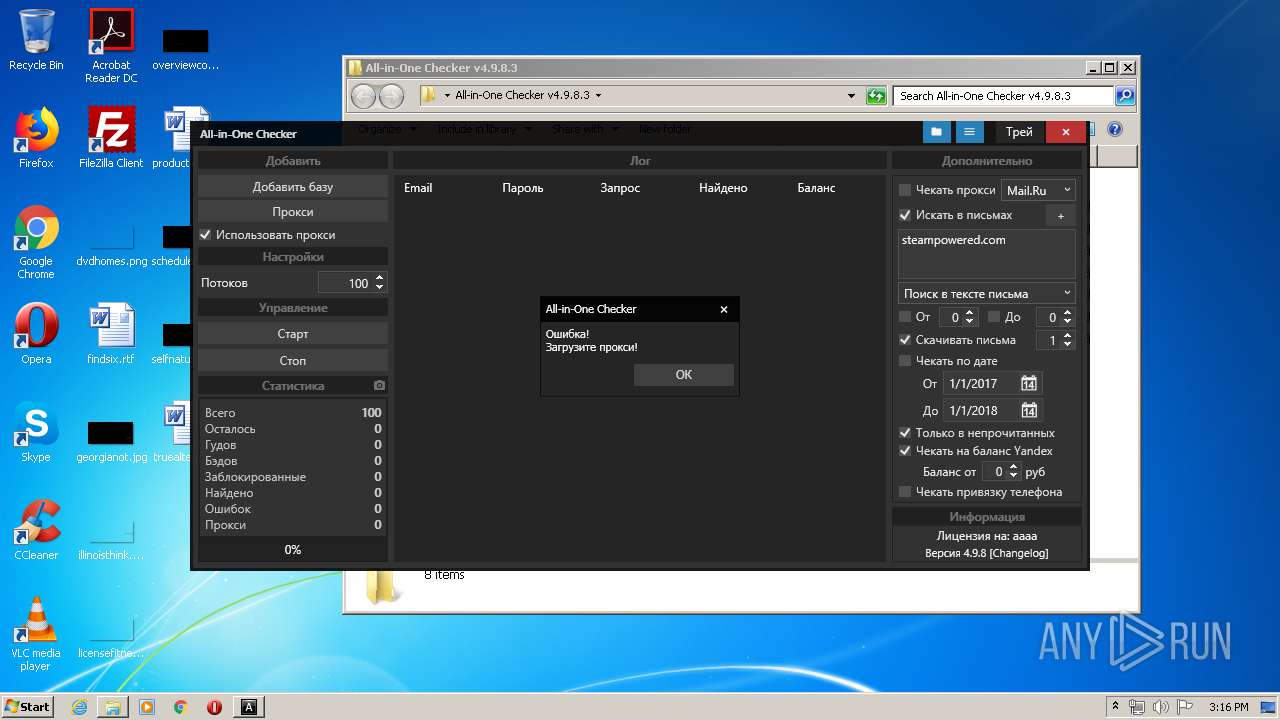Click the blue folder icon in Checker title bar
1280x720 pixels.
tap(937, 132)
